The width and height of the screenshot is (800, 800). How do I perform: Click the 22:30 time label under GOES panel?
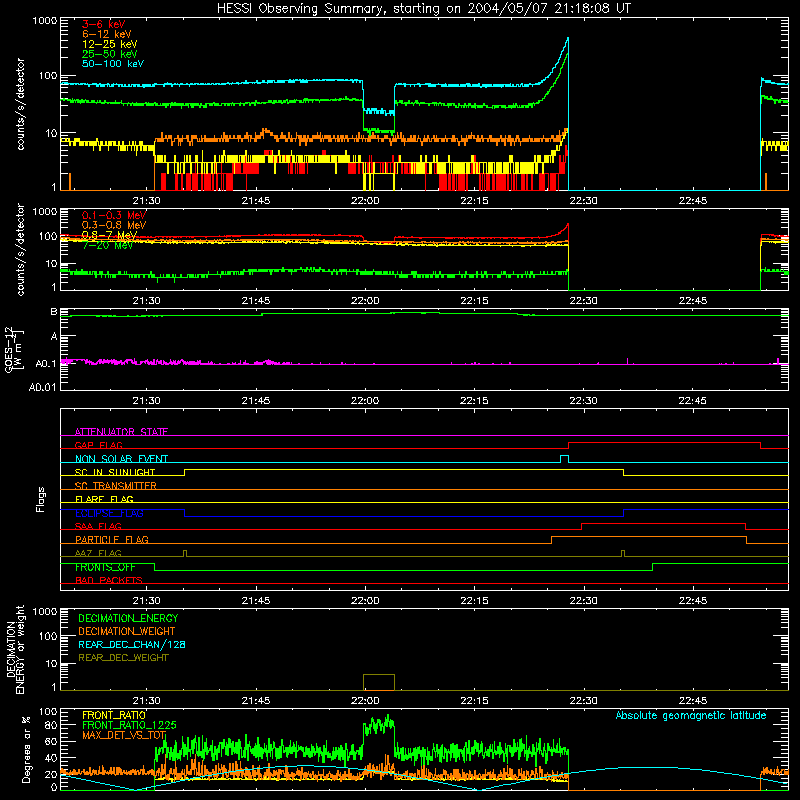click(x=583, y=401)
